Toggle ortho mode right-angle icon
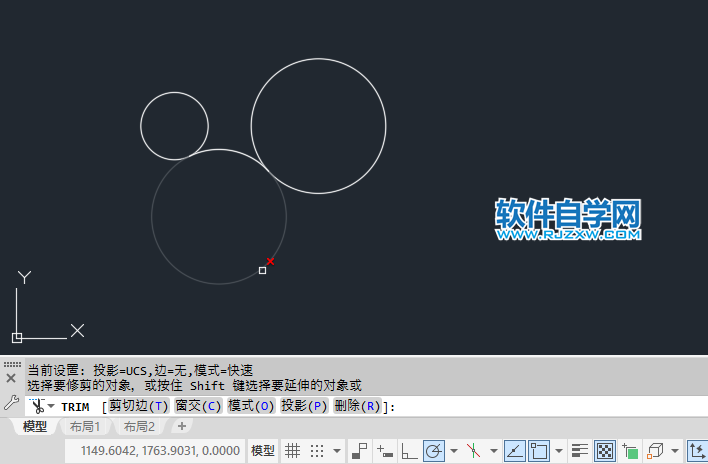The height and width of the screenshot is (464, 708). coord(409,450)
